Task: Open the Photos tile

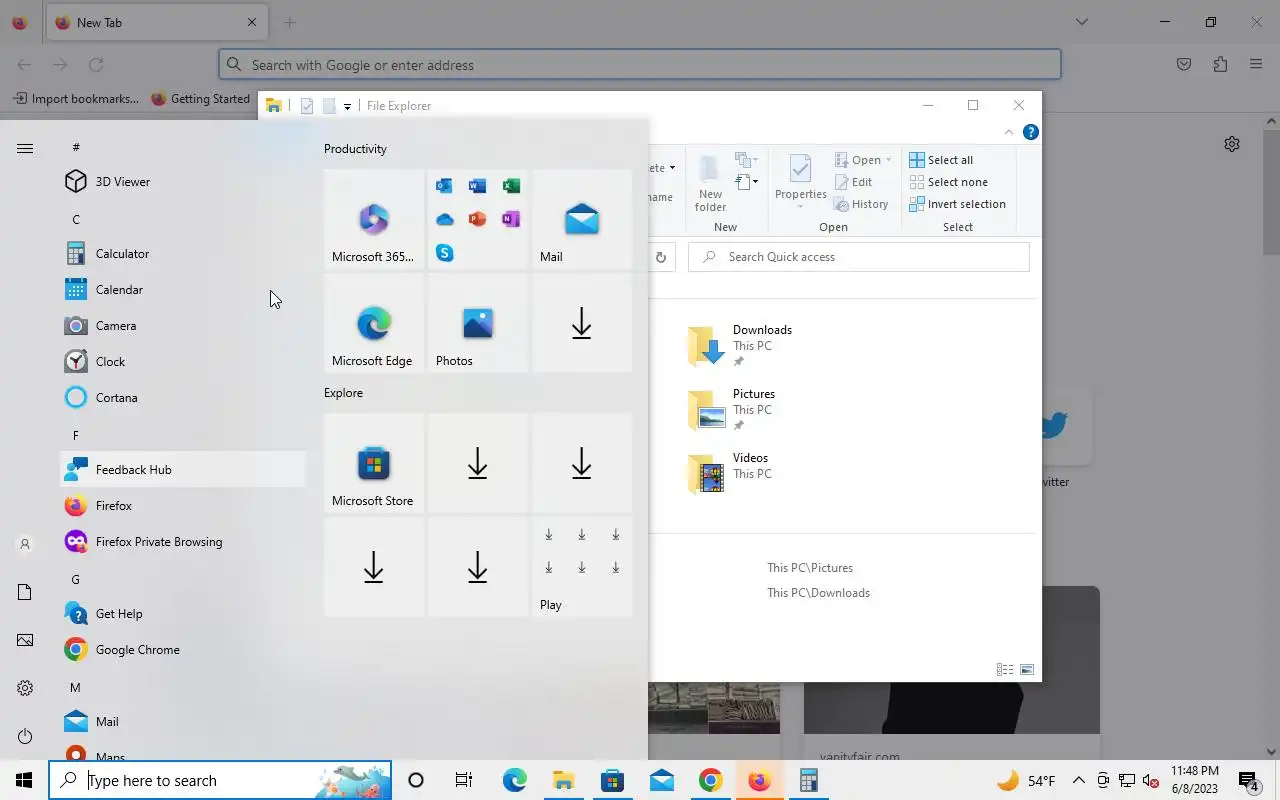Action: [478, 323]
